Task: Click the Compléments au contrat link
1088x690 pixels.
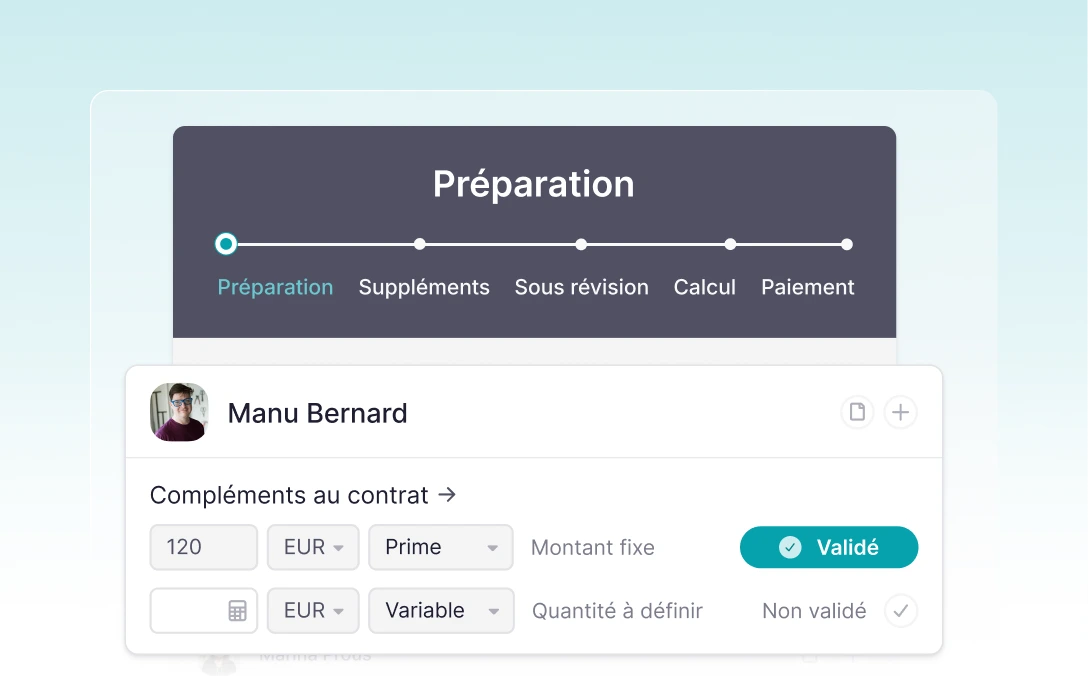Action: pyautogui.click(x=289, y=495)
